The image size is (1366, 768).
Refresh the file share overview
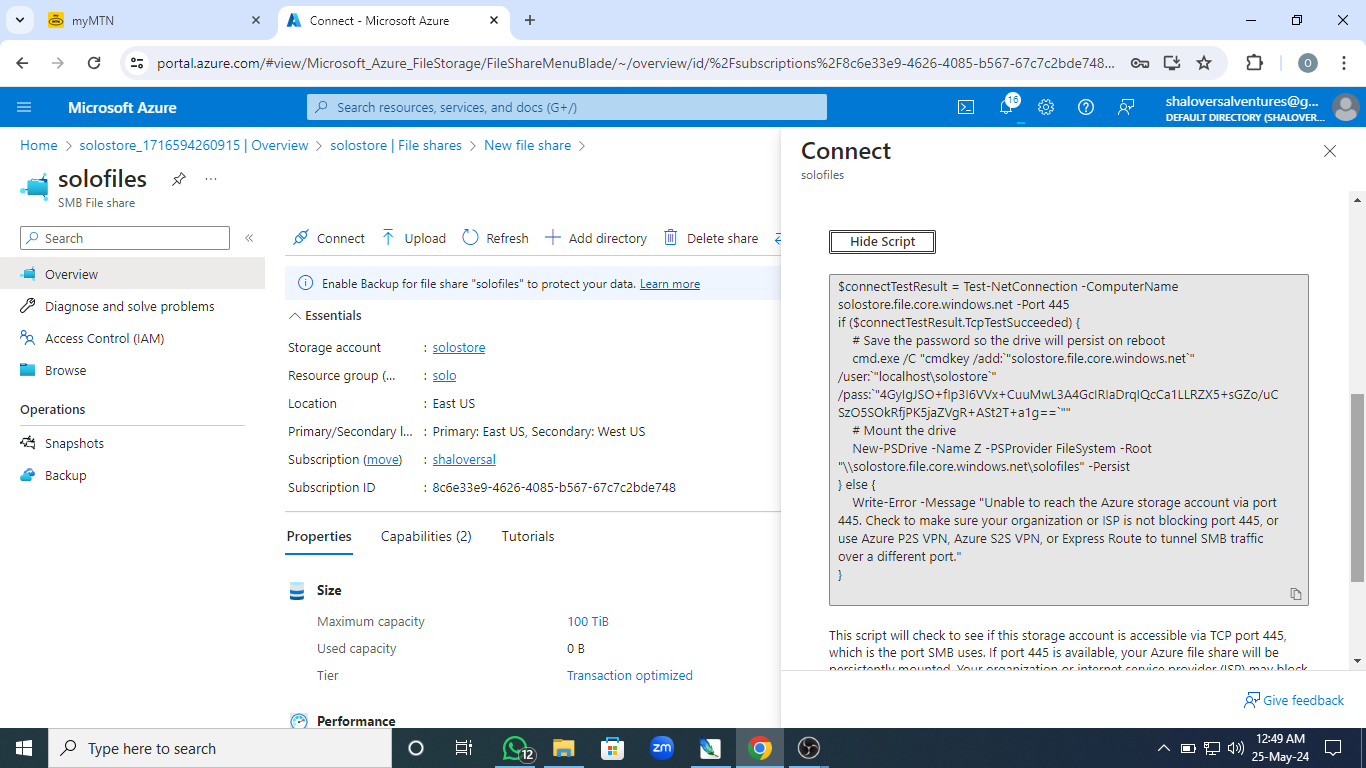coord(495,238)
